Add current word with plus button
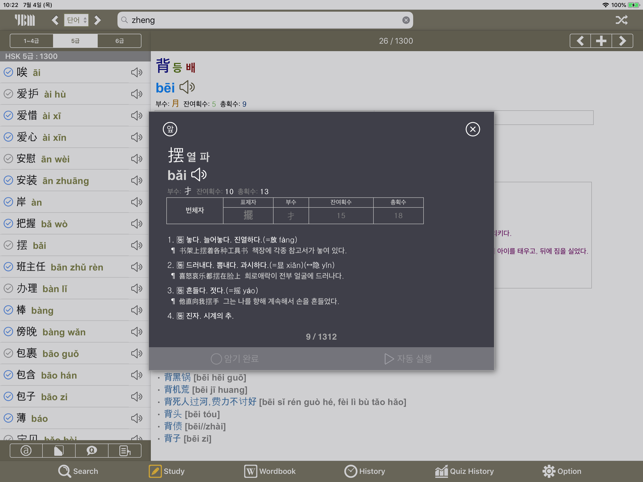Screen dimensions: 643x482 tap(601, 41)
